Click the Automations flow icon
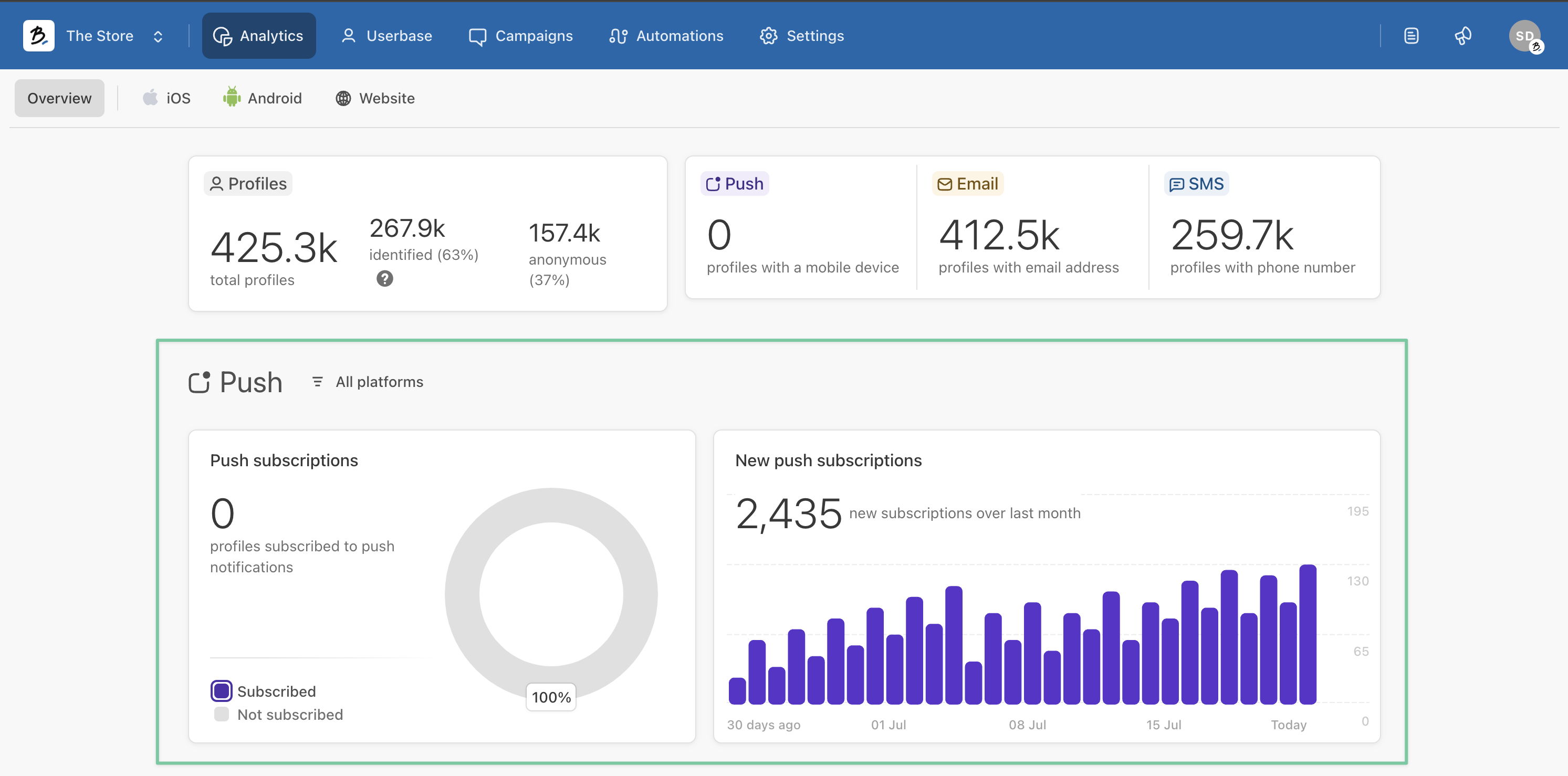Viewport: 1568px width, 776px height. tap(618, 36)
